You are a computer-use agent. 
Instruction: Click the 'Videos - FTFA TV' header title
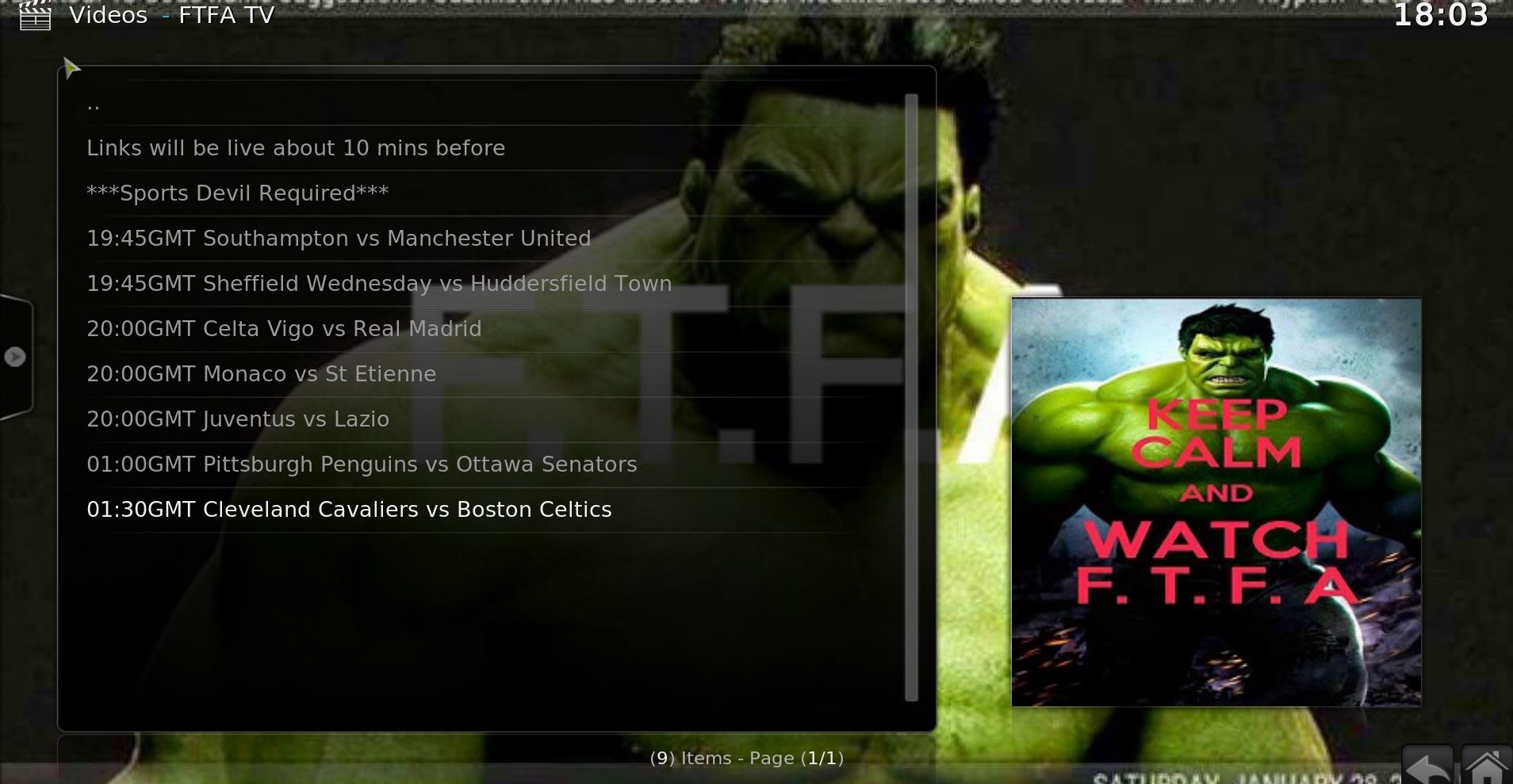172,15
